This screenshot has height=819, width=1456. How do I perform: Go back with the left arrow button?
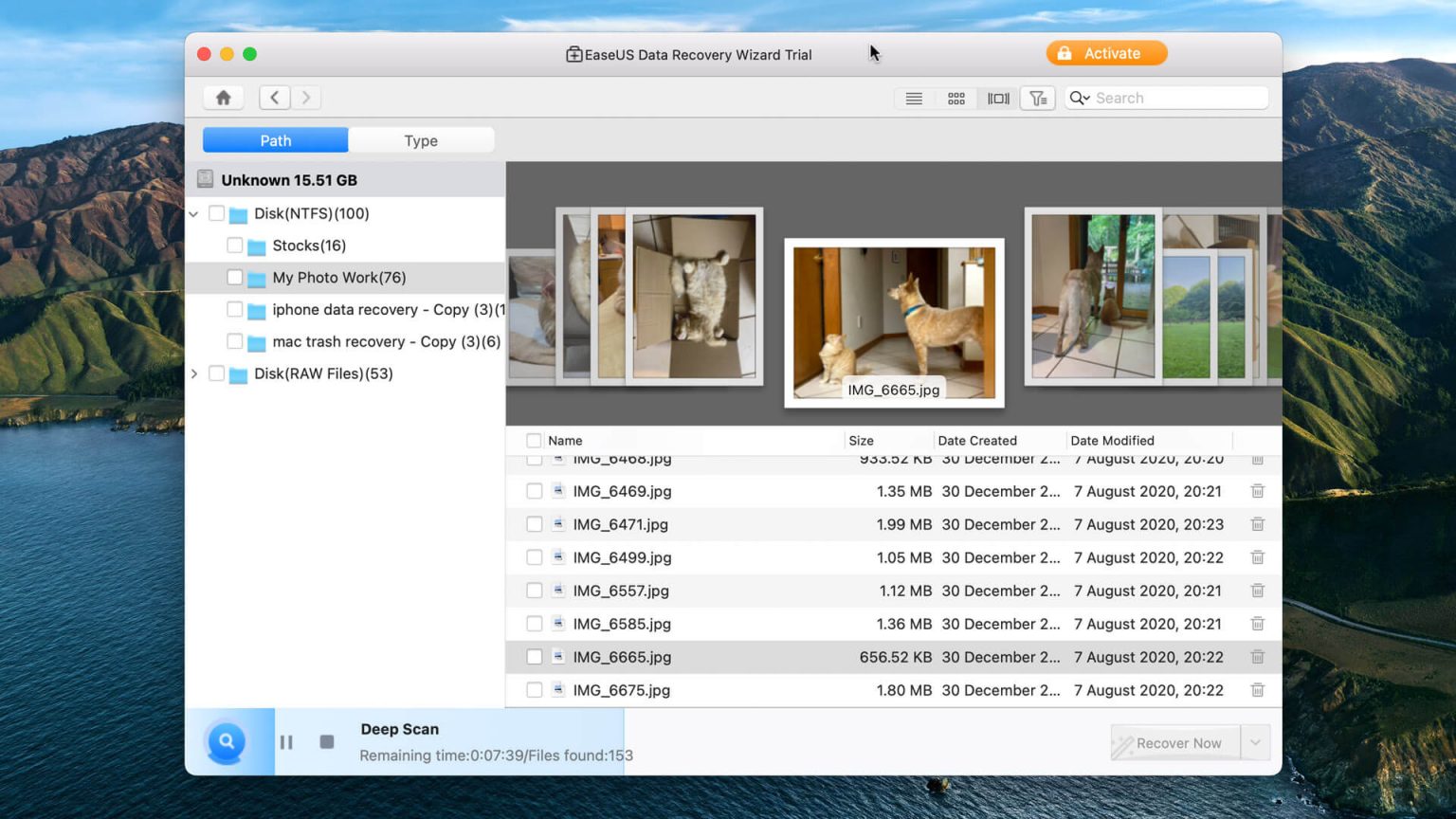[x=275, y=98]
